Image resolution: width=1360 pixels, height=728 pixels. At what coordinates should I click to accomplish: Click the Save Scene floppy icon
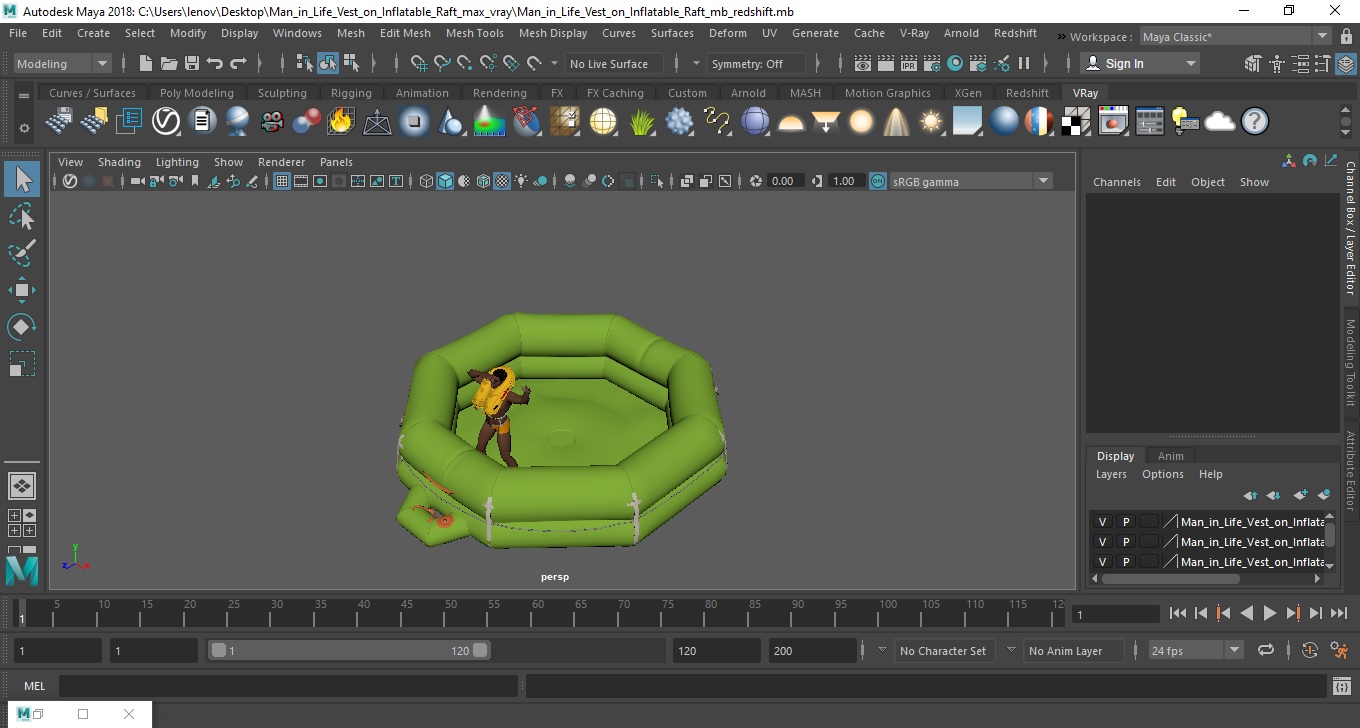(x=191, y=63)
